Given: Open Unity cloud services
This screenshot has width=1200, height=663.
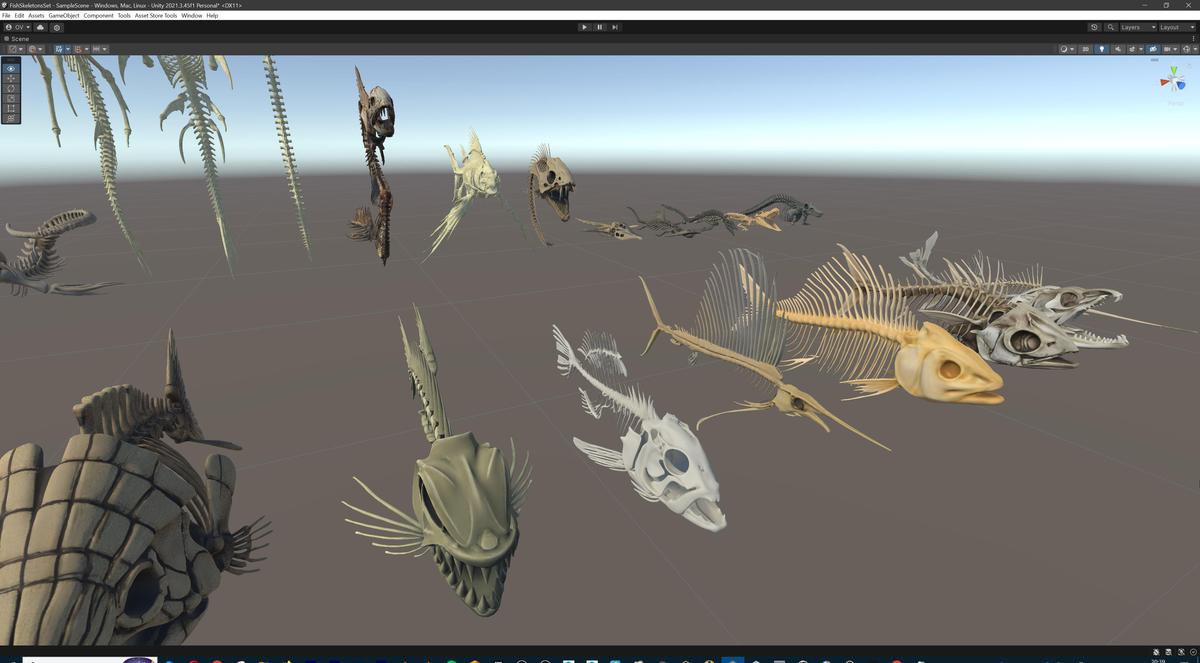Looking at the screenshot, I should click(x=38, y=27).
